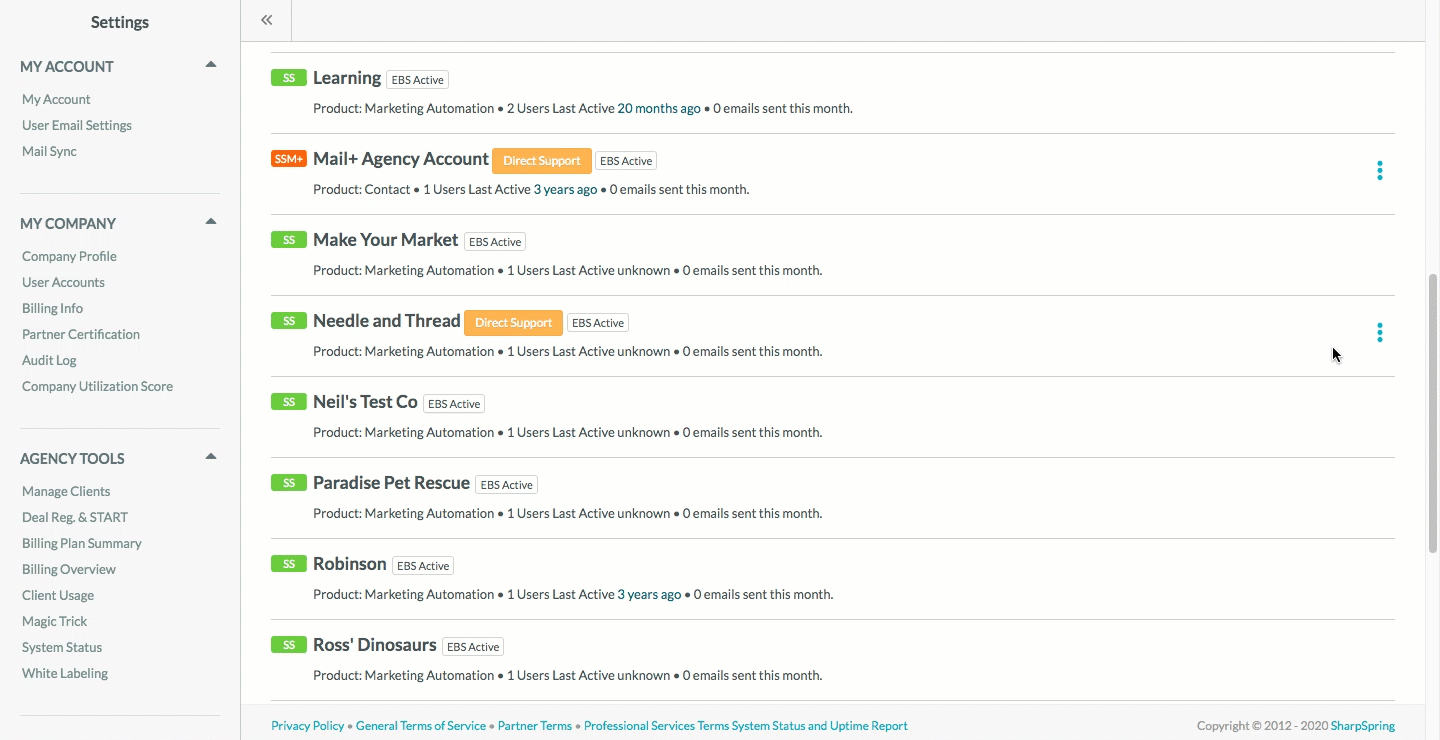This screenshot has width=1440, height=740.
Task: Select the Neil's Test Co client name
Action: 365,402
